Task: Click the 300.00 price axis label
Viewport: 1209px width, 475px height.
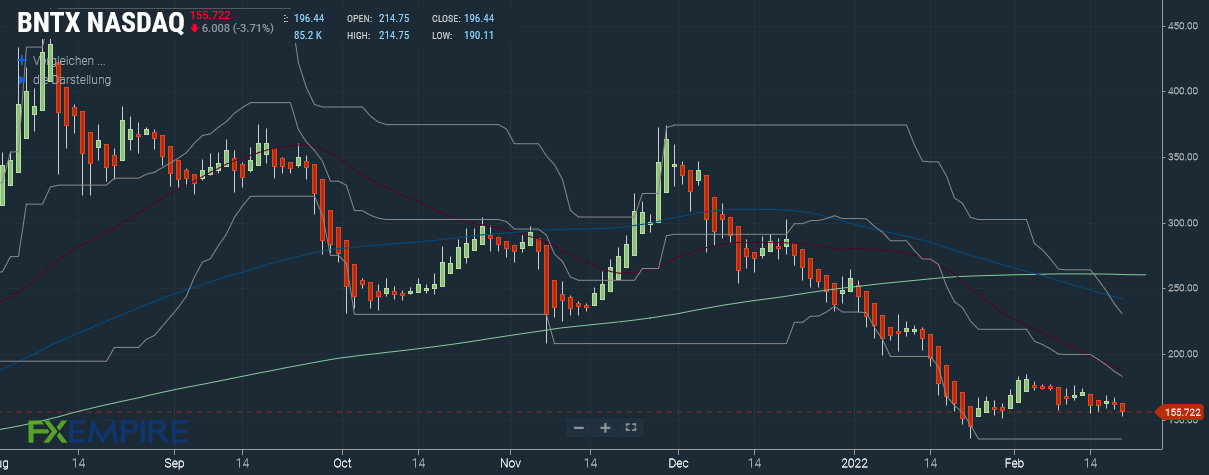Action: click(x=1184, y=223)
